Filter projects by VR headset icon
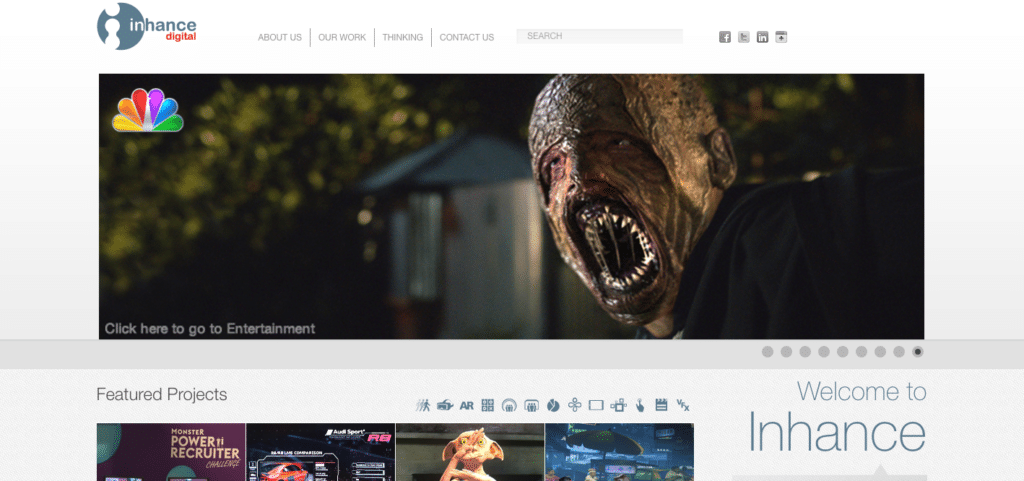 point(445,405)
